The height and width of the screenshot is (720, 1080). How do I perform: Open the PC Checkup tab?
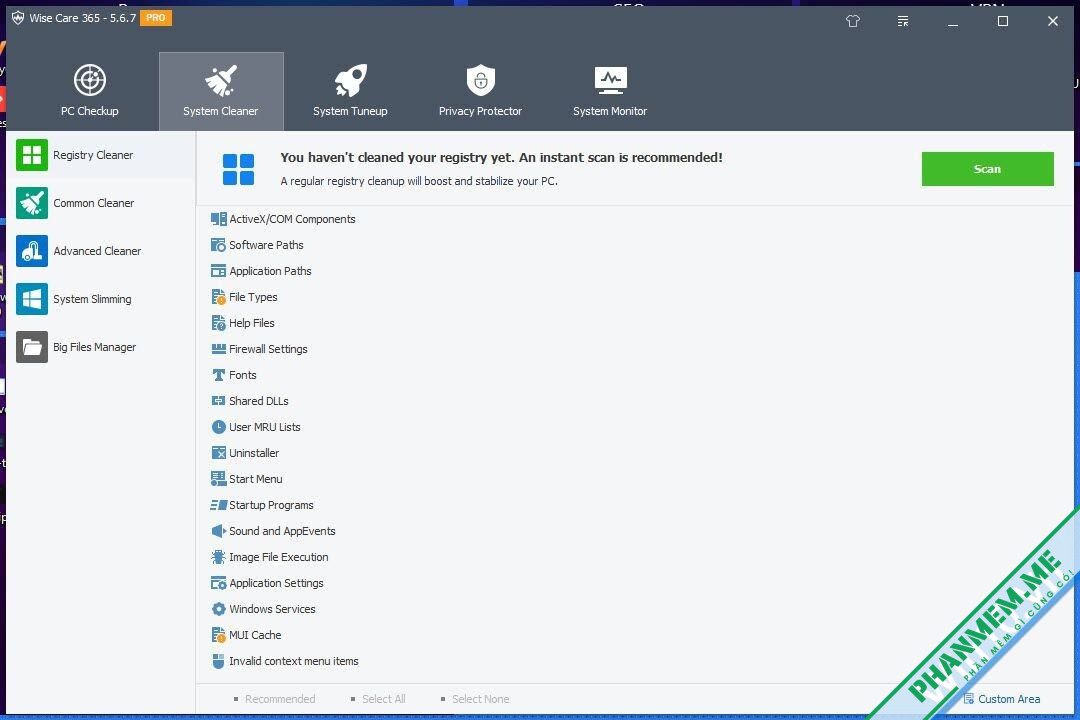point(90,91)
